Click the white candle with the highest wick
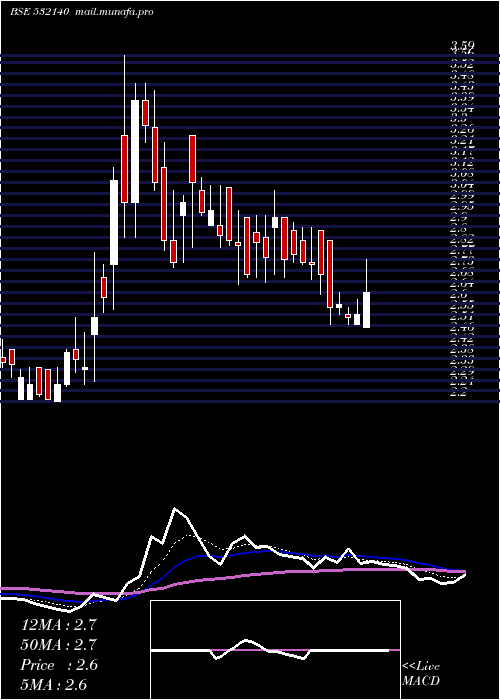The height and width of the screenshot is (700, 500). pyautogui.click(x=135, y=151)
